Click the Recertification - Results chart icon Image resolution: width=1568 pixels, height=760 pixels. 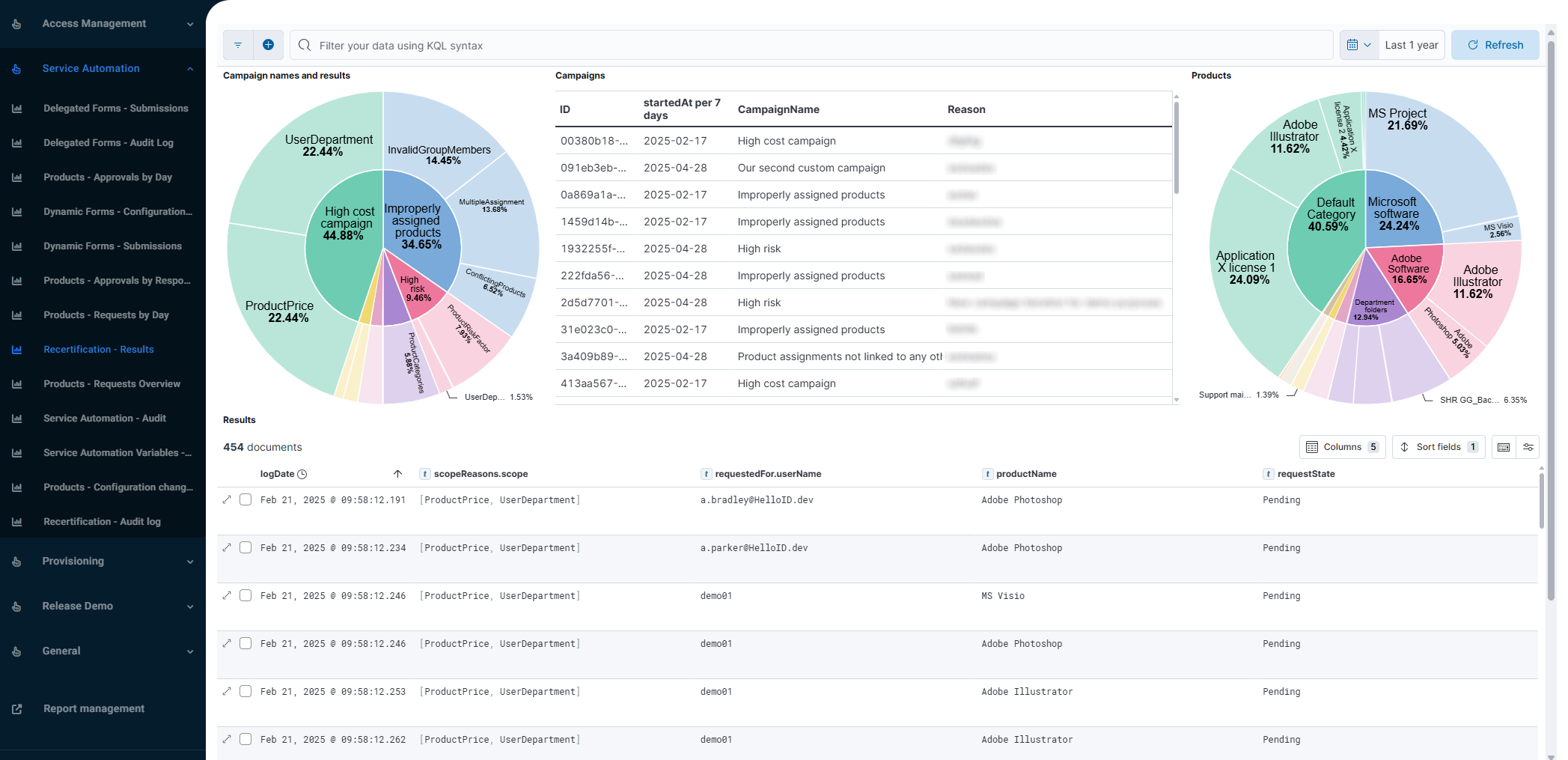[x=16, y=350]
